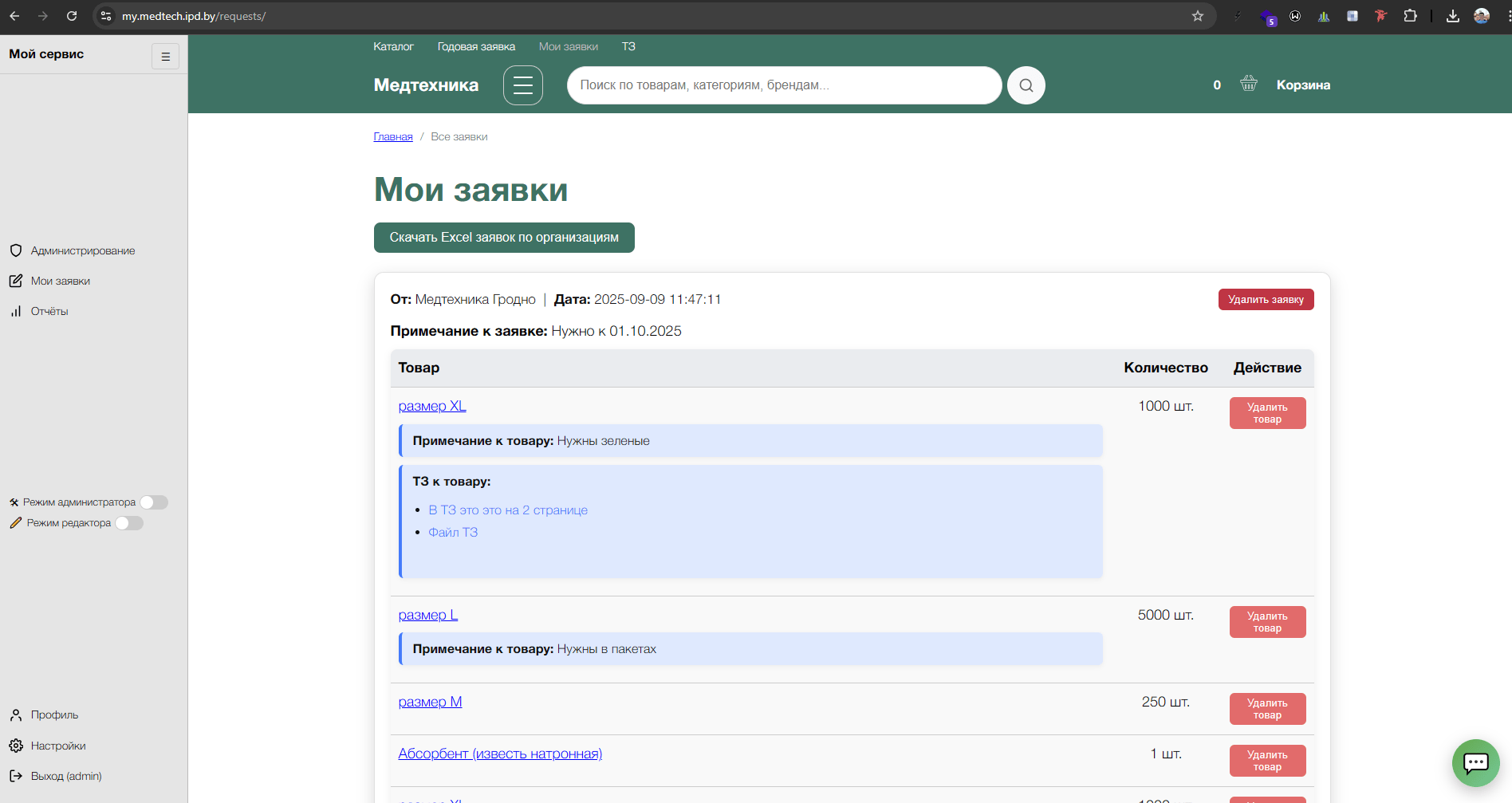This screenshot has height=803, width=1512.
Task: Collapse the Мой сервис sidebar
Action: [x=165, y=57]
